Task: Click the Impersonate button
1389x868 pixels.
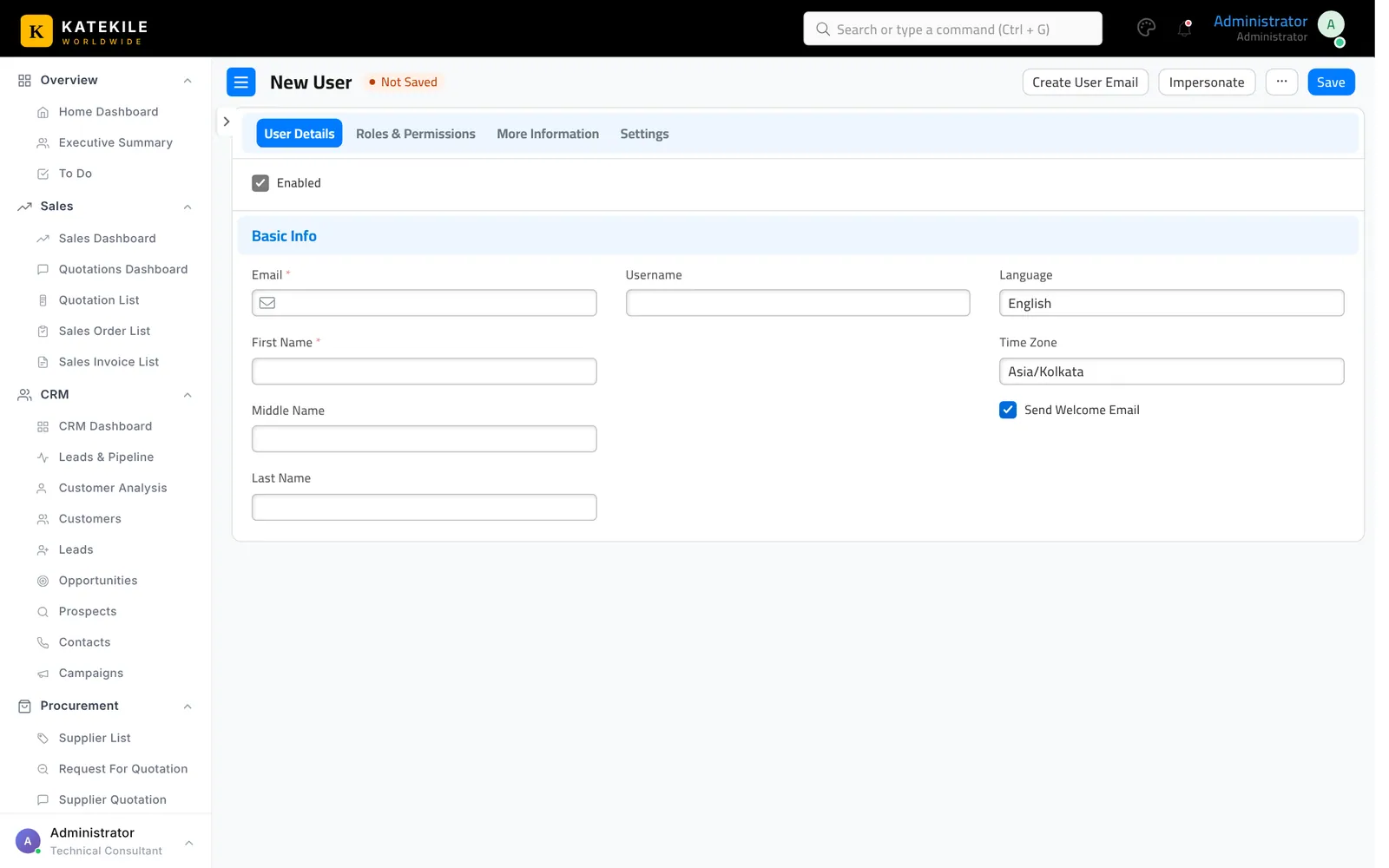Action: pos(1207,82)
